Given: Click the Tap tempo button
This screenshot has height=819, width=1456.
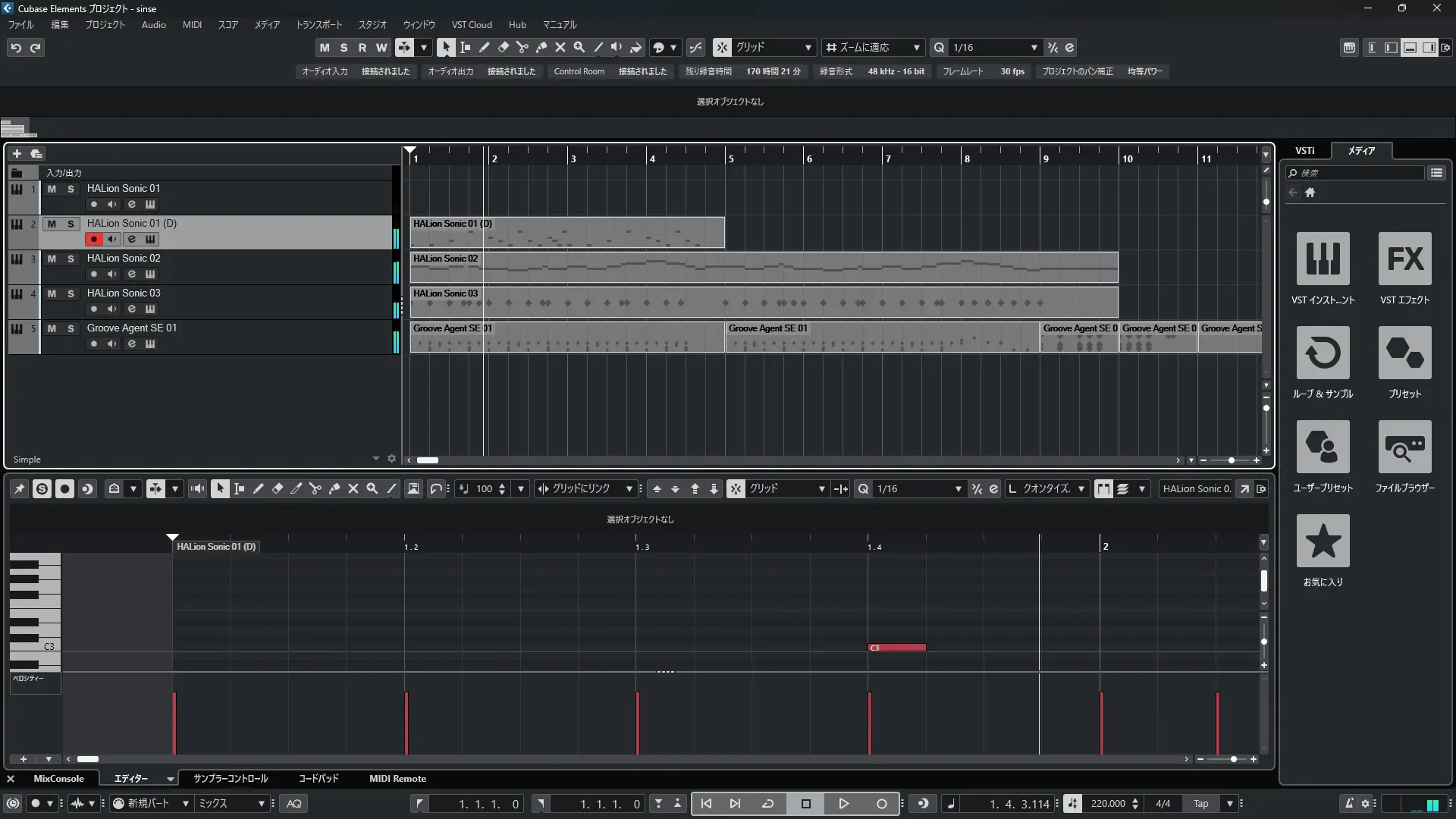Looking at the screenshot, I should tap(1200, 804).
